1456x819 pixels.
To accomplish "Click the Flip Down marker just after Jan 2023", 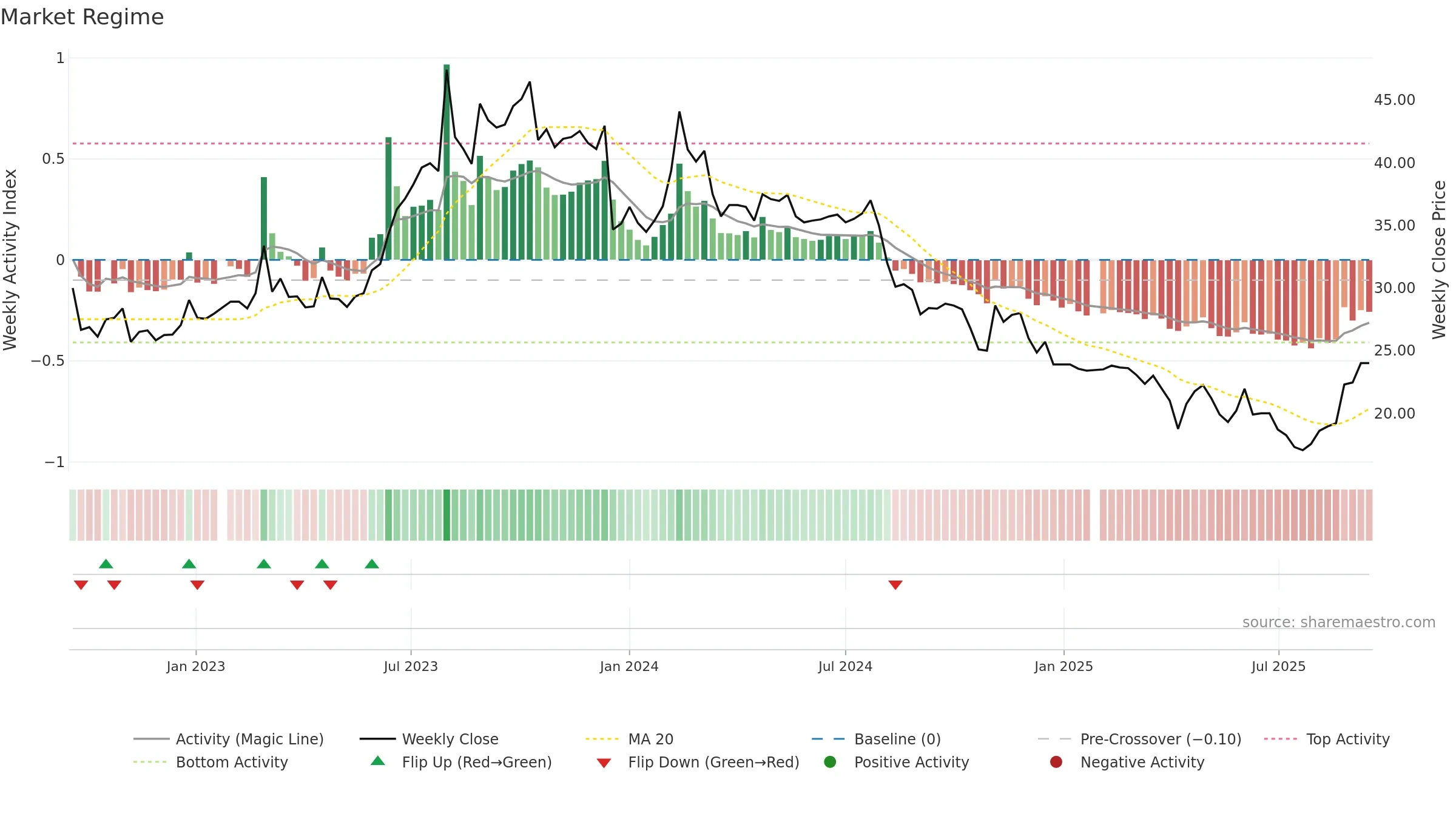I will tap(197, 585).
